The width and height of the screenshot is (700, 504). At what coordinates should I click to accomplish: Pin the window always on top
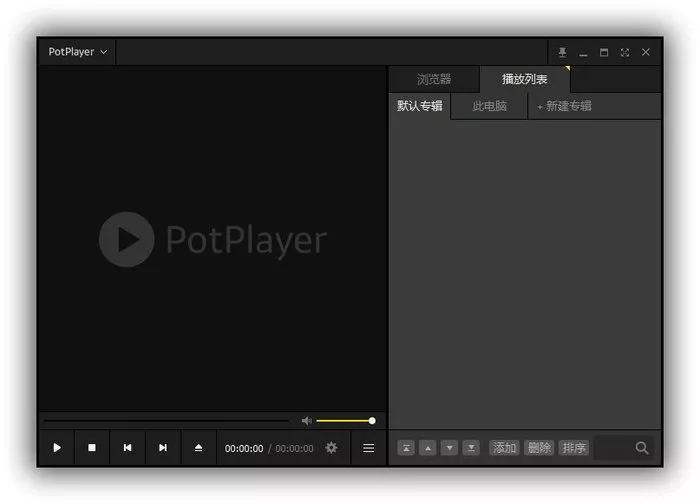[562, 53]
